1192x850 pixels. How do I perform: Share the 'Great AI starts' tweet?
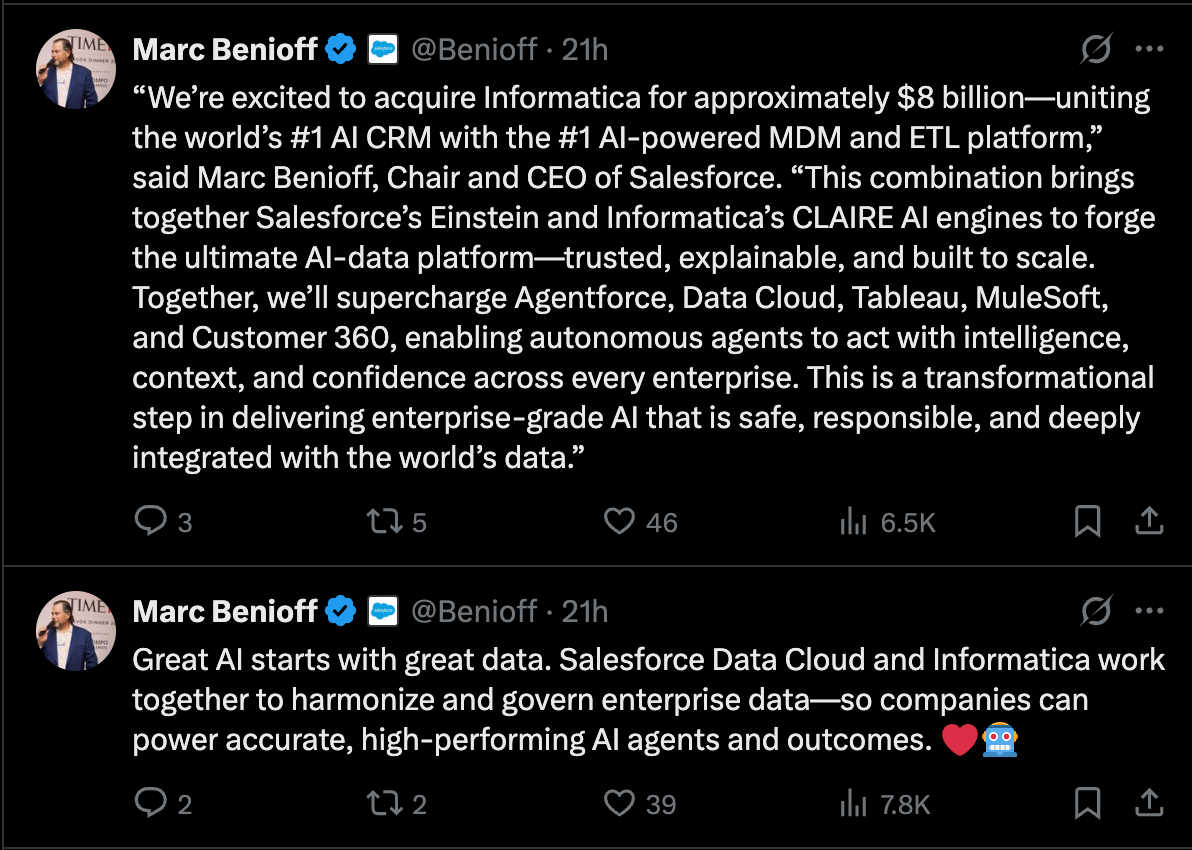(1149, 803)
